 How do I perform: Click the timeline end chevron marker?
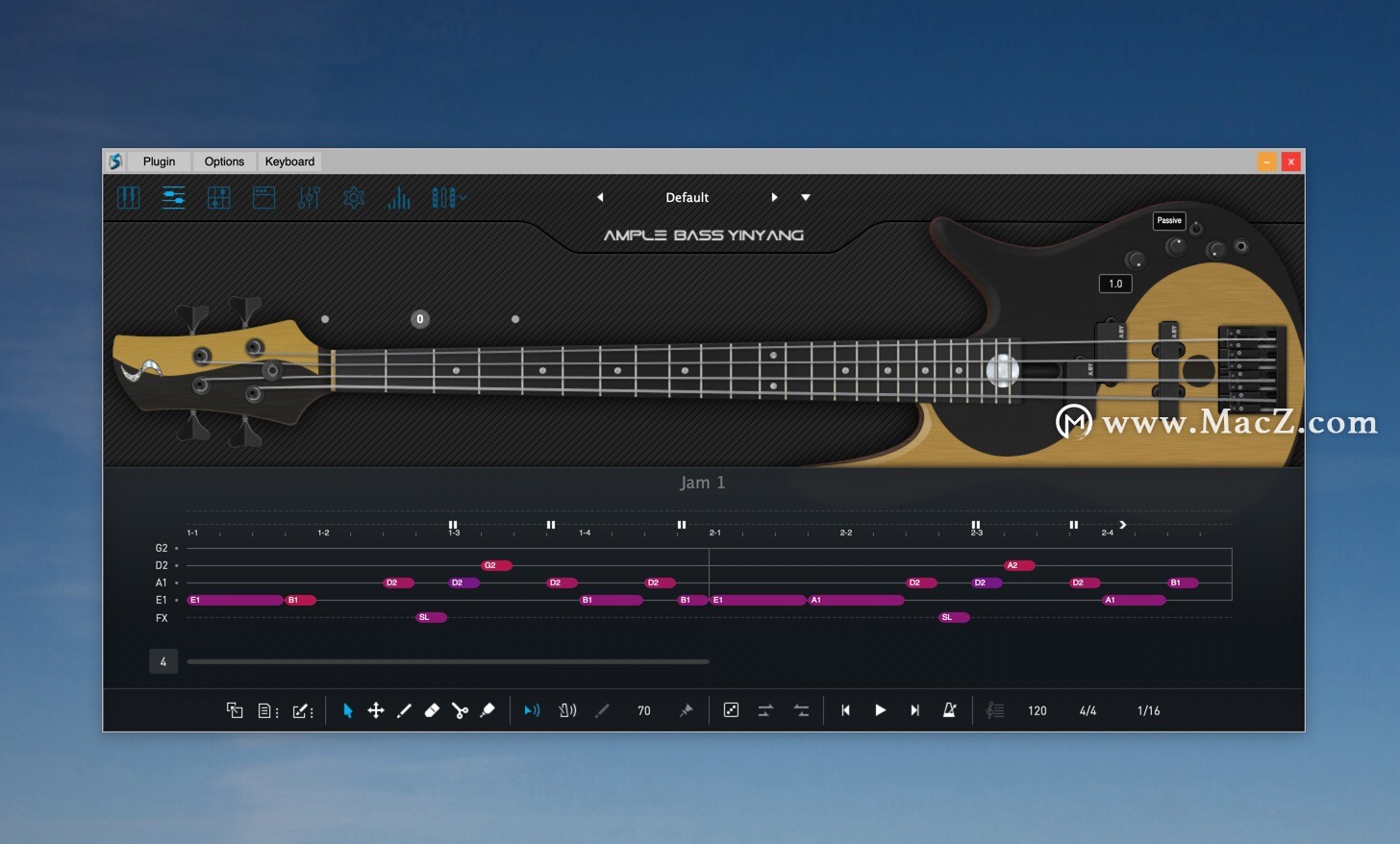point(1122,525)
